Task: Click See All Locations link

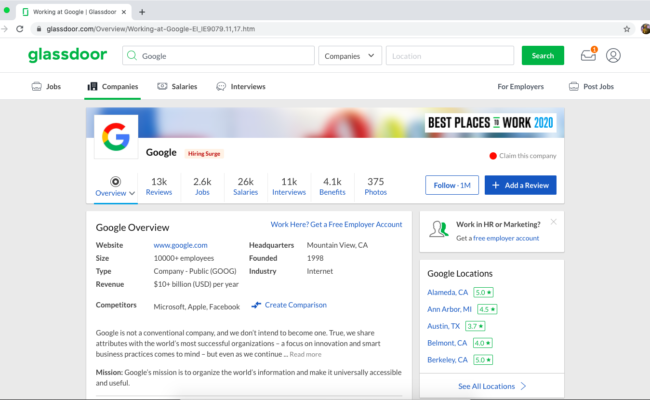Action: [486, 386]
